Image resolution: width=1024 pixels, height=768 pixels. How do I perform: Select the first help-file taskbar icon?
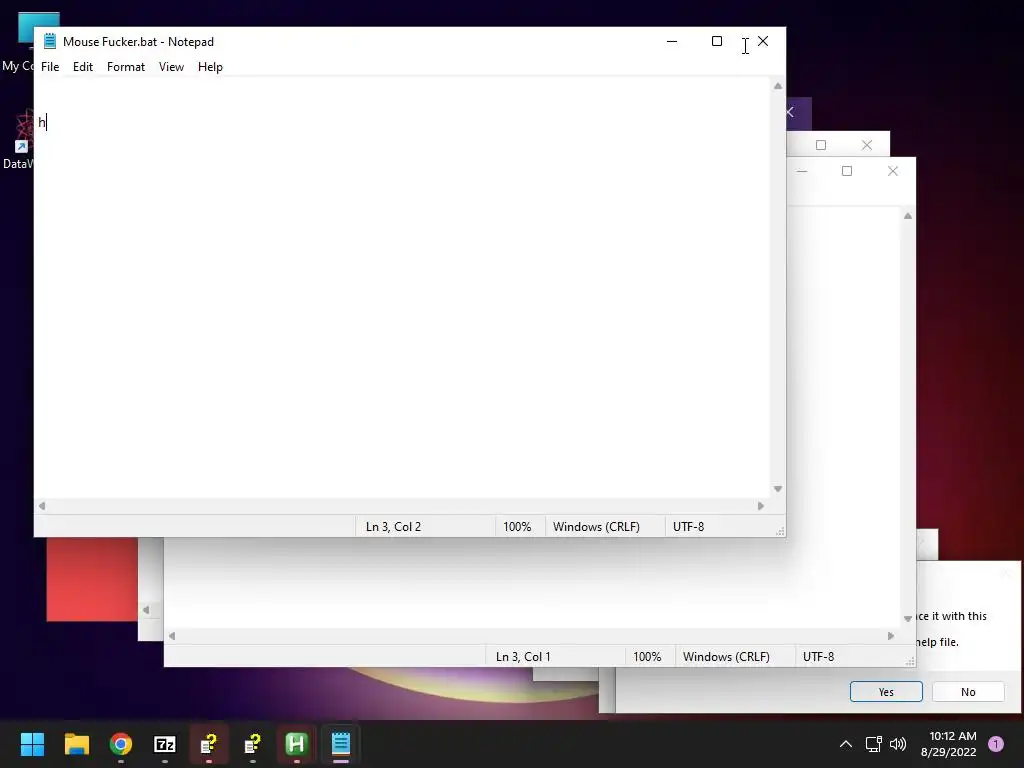pyautogui.click(x=209, y=744)
